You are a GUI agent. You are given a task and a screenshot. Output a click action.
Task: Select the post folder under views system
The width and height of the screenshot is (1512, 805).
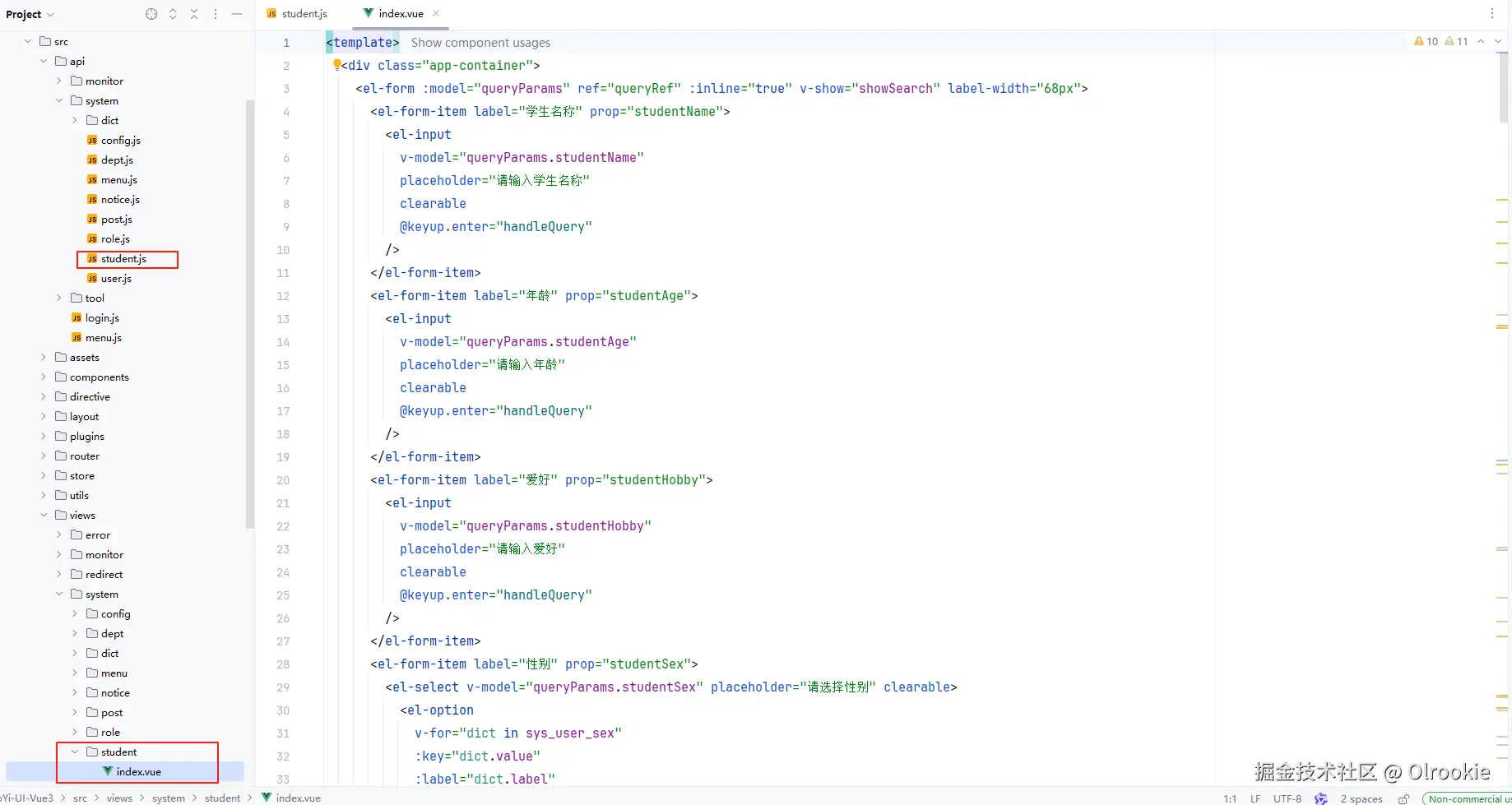105,712
